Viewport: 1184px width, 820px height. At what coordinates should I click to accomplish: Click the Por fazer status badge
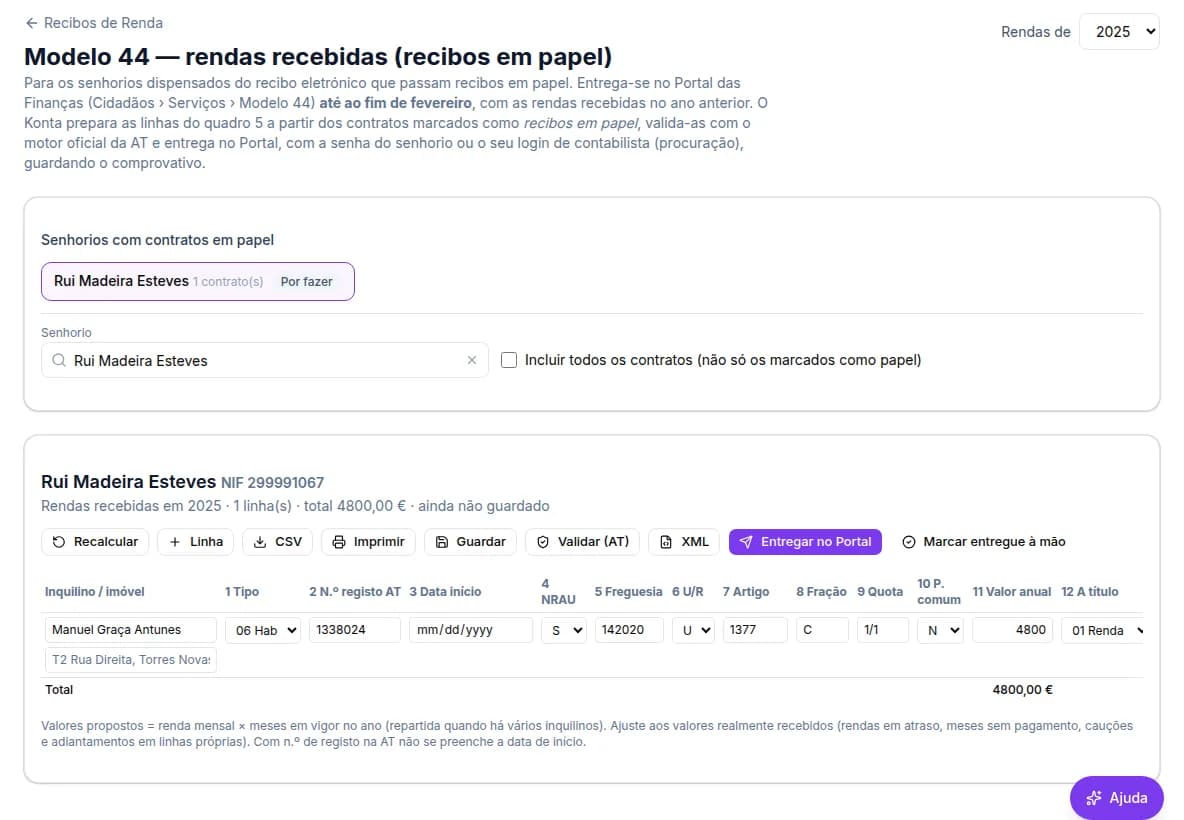pos(307,282)
